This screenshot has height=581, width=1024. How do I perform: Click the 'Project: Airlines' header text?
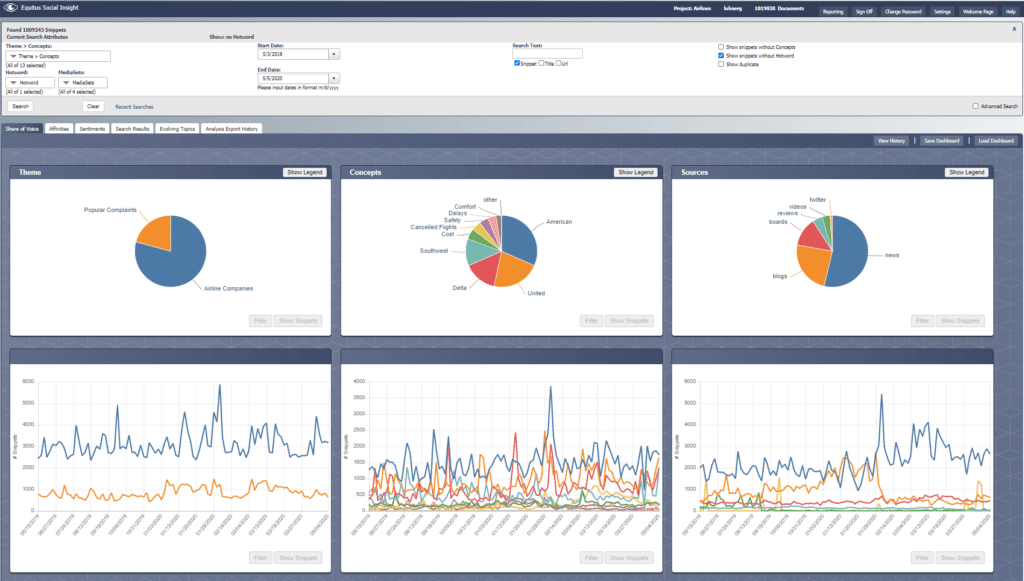coord(692,8)
